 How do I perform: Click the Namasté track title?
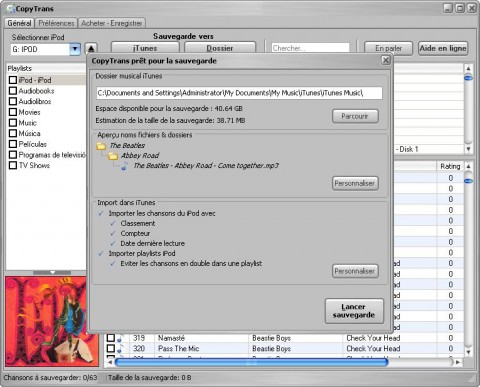pyautogui.click(x=171, y=338)
